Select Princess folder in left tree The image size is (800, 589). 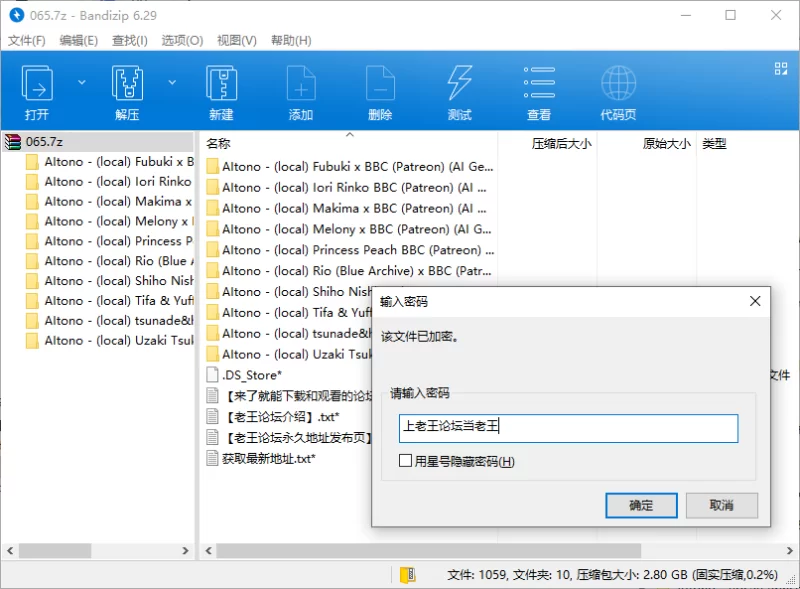(x=110, y=241)
